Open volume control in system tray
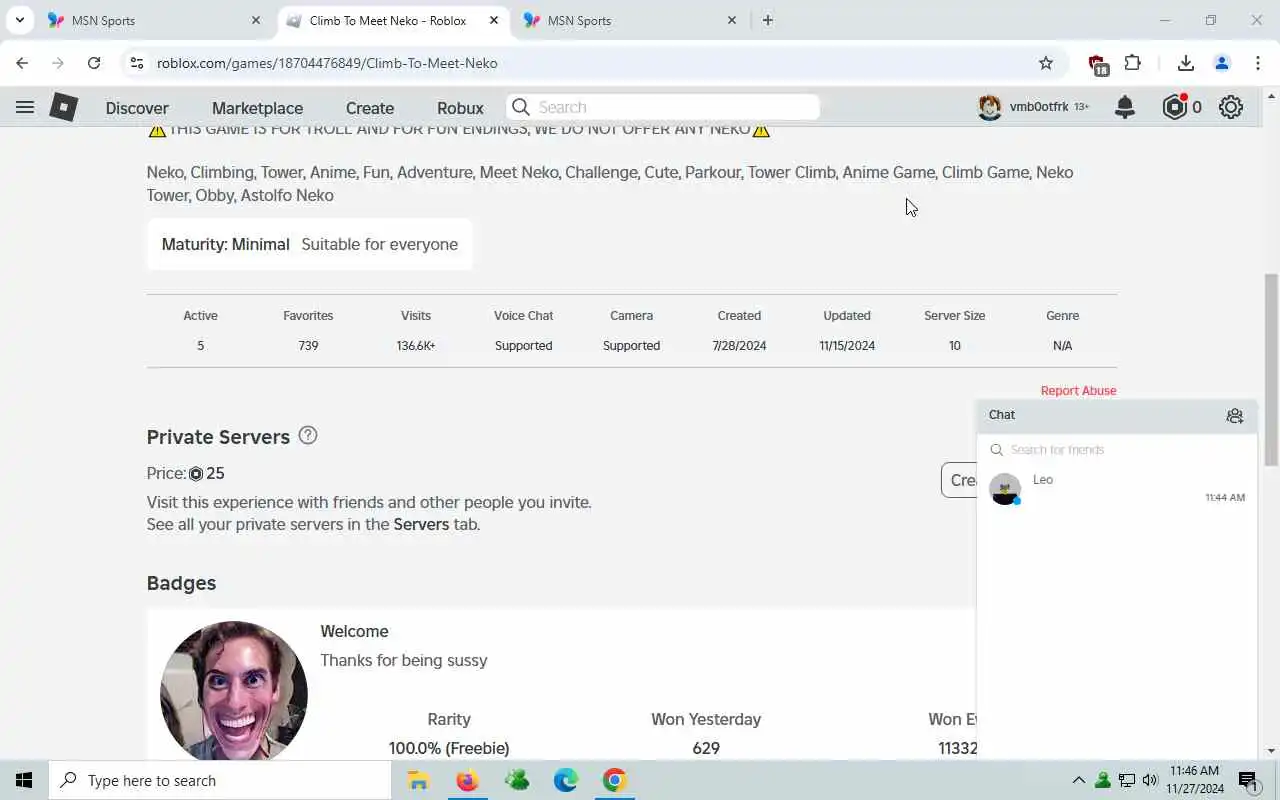The image size is (1280, 800). pos(1150,780)
